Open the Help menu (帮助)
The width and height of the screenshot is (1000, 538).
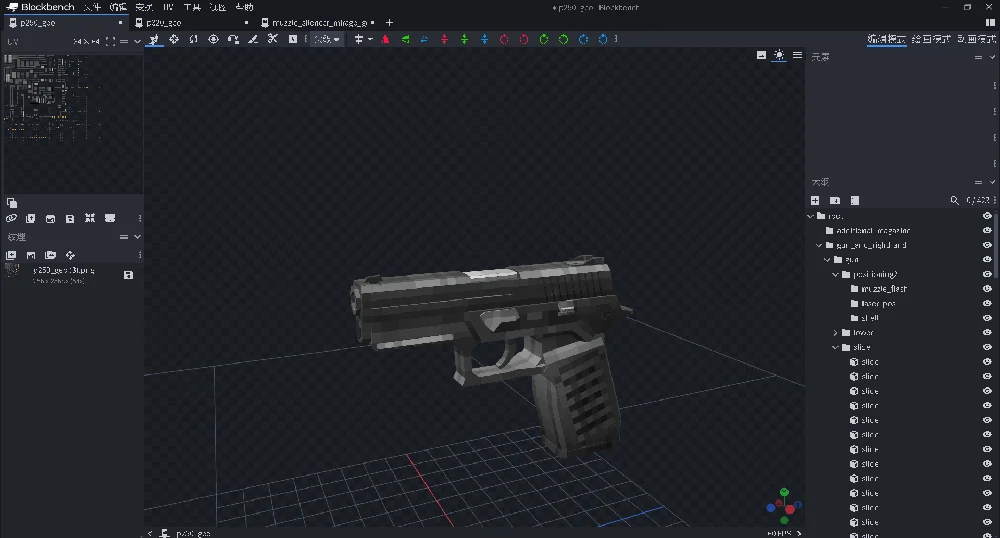(244, 7)
